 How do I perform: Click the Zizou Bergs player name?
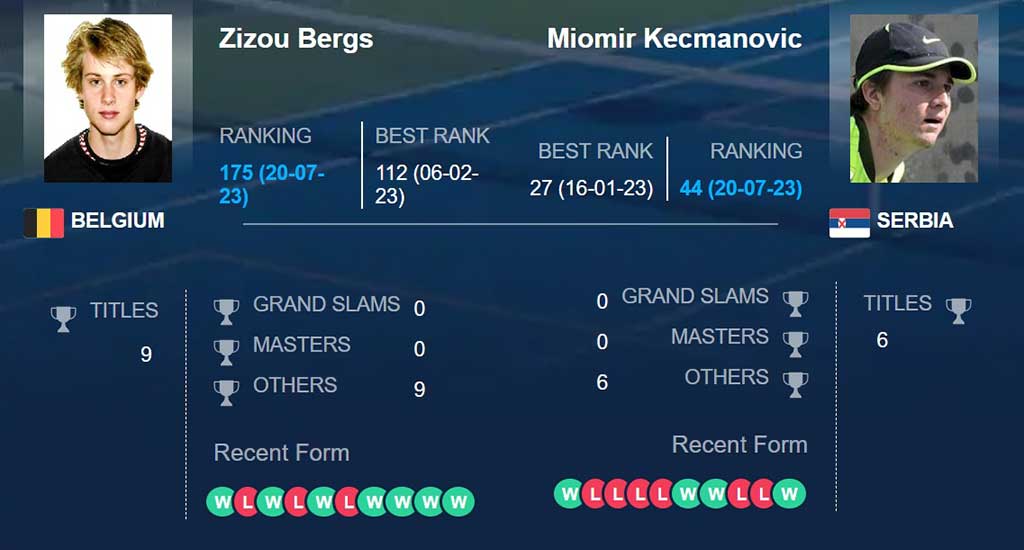pyautogui.click(x=296, y=39)
